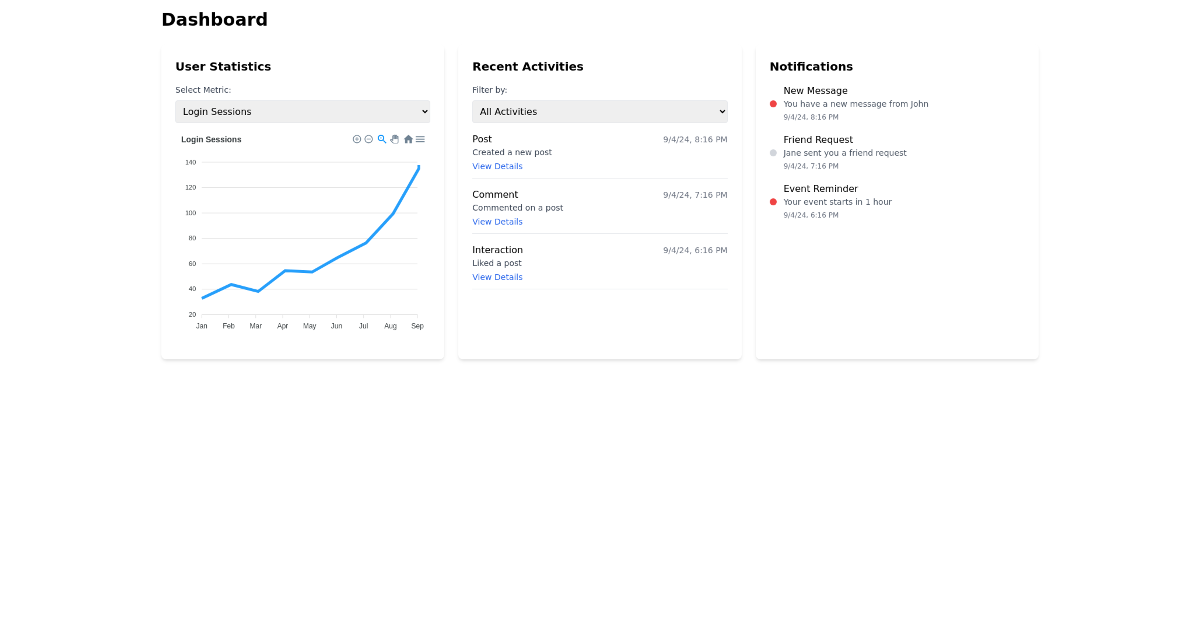The height and width of the screenshot is (630, 1200).
Task: Click the Notifications panel header
Action: coord(811,66)
